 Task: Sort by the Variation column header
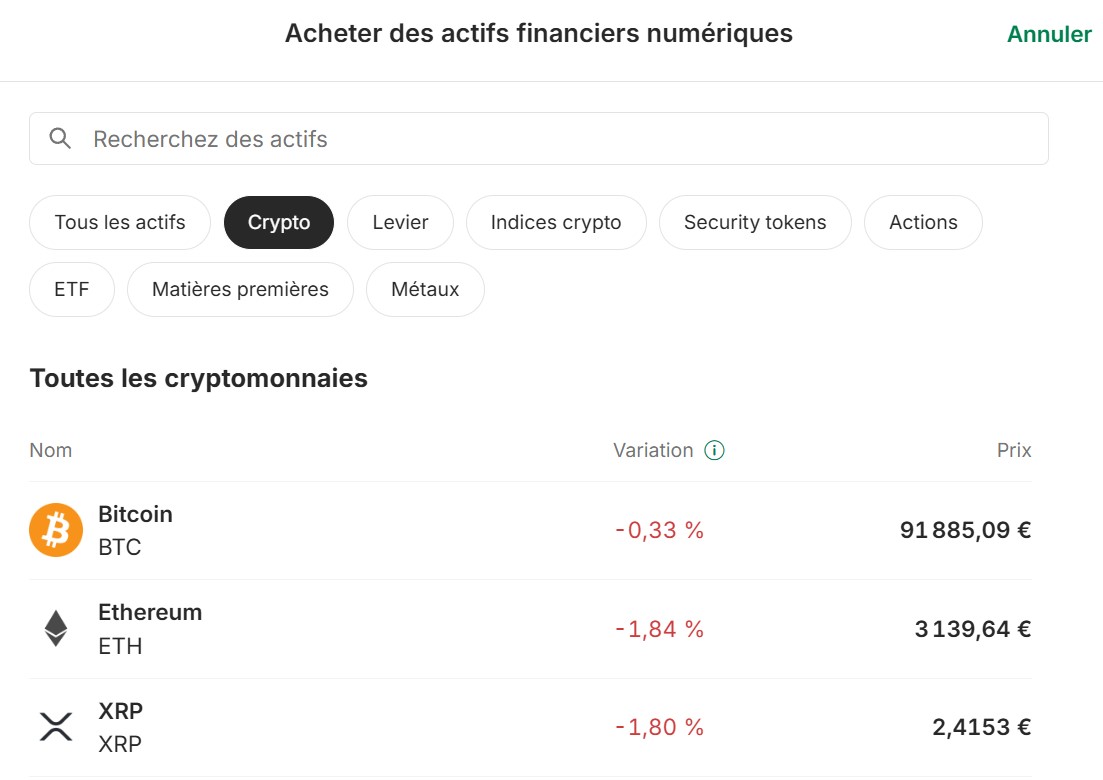(x=654, y=450)
